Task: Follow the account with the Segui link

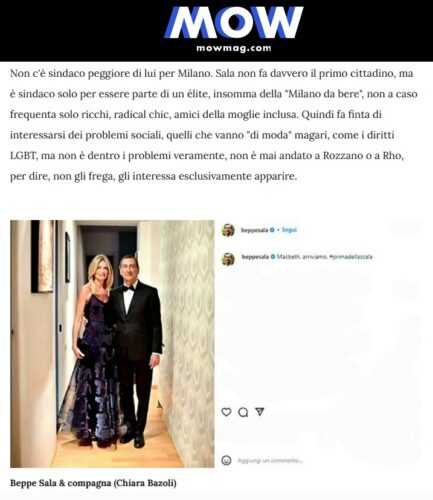Action: click(289, 230)
